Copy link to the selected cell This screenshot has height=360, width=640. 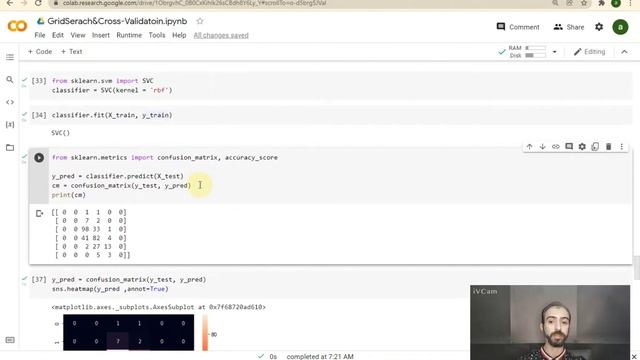[x=556, y=147]
